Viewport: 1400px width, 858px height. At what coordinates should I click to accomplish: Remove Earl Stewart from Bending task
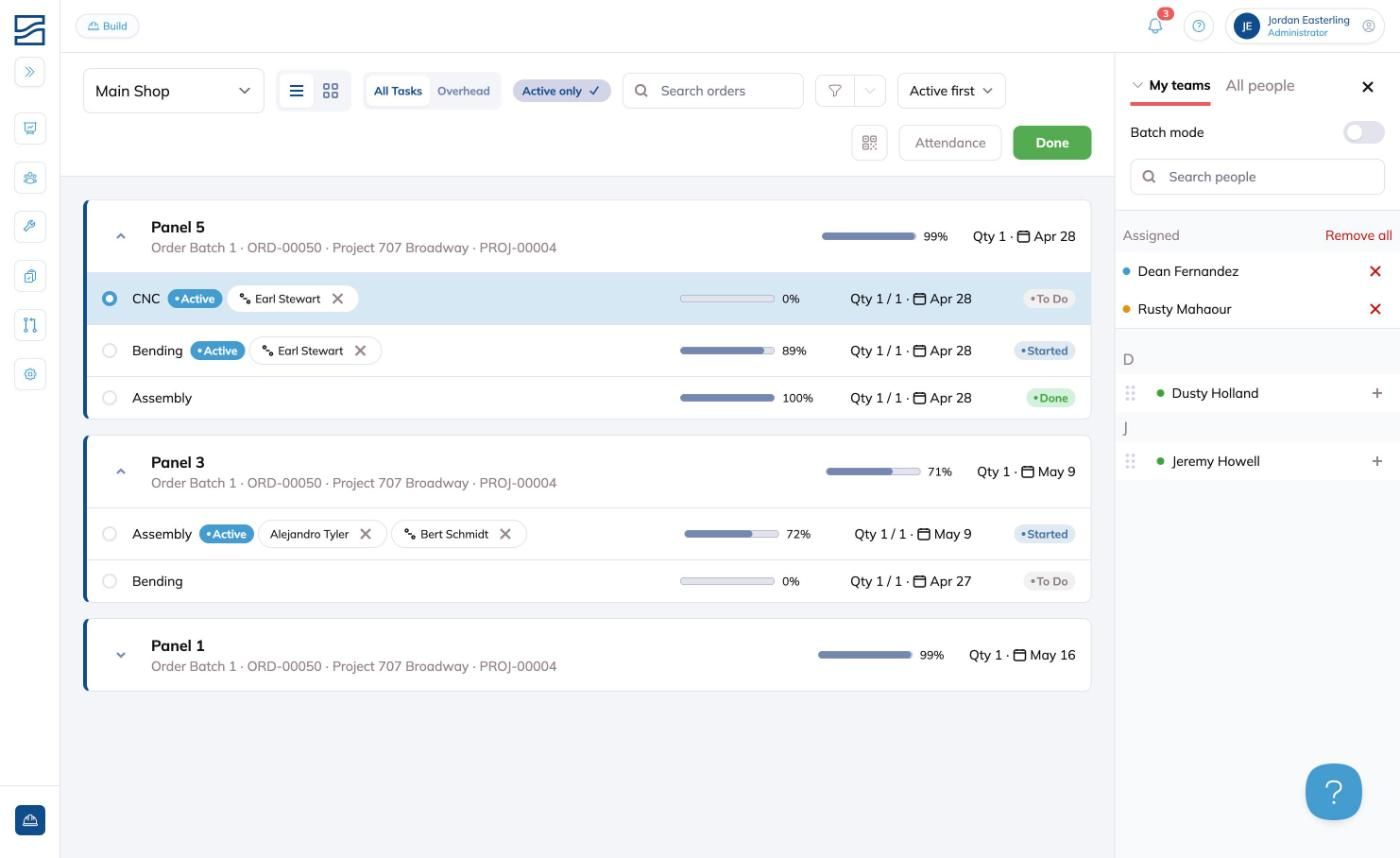click(x=360, y=351)
